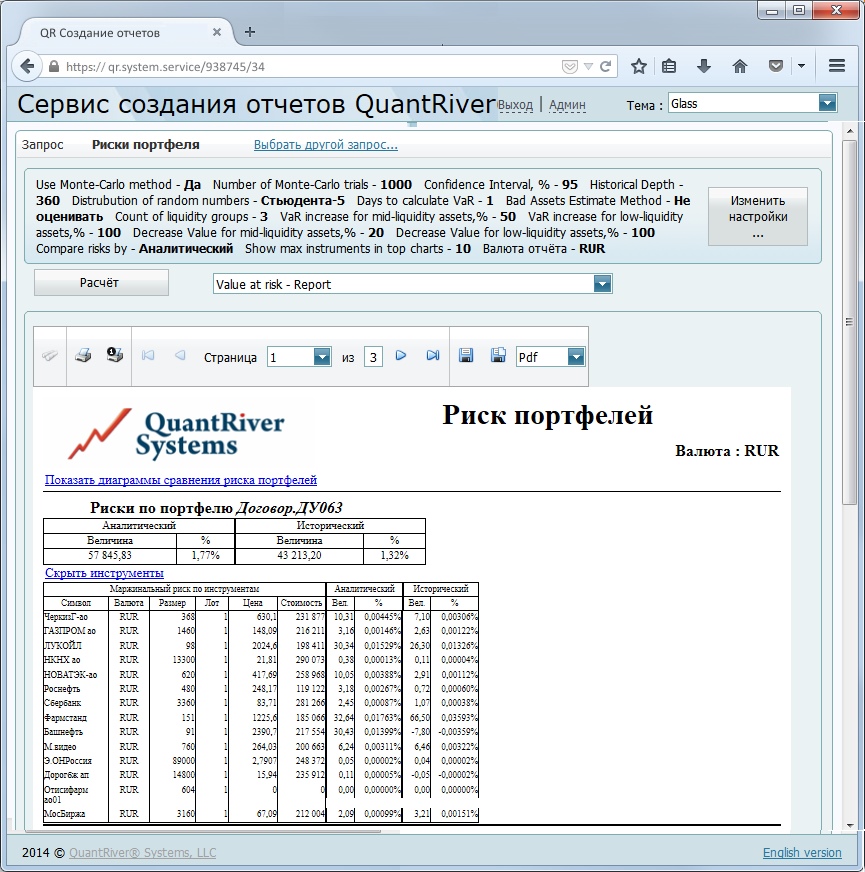
Task: Click the НКНХ ао row symbol
Action: (x=62, y=660)
